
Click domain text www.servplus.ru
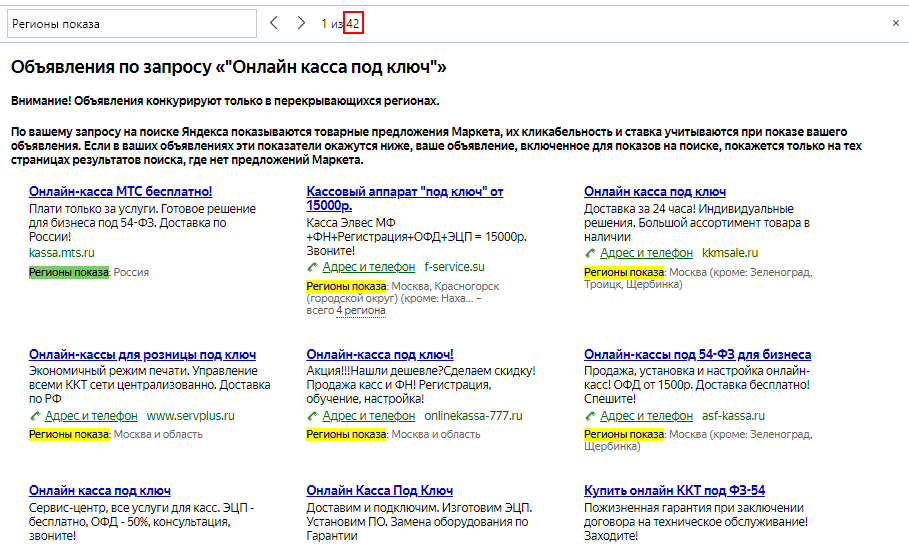click(191, 416)
